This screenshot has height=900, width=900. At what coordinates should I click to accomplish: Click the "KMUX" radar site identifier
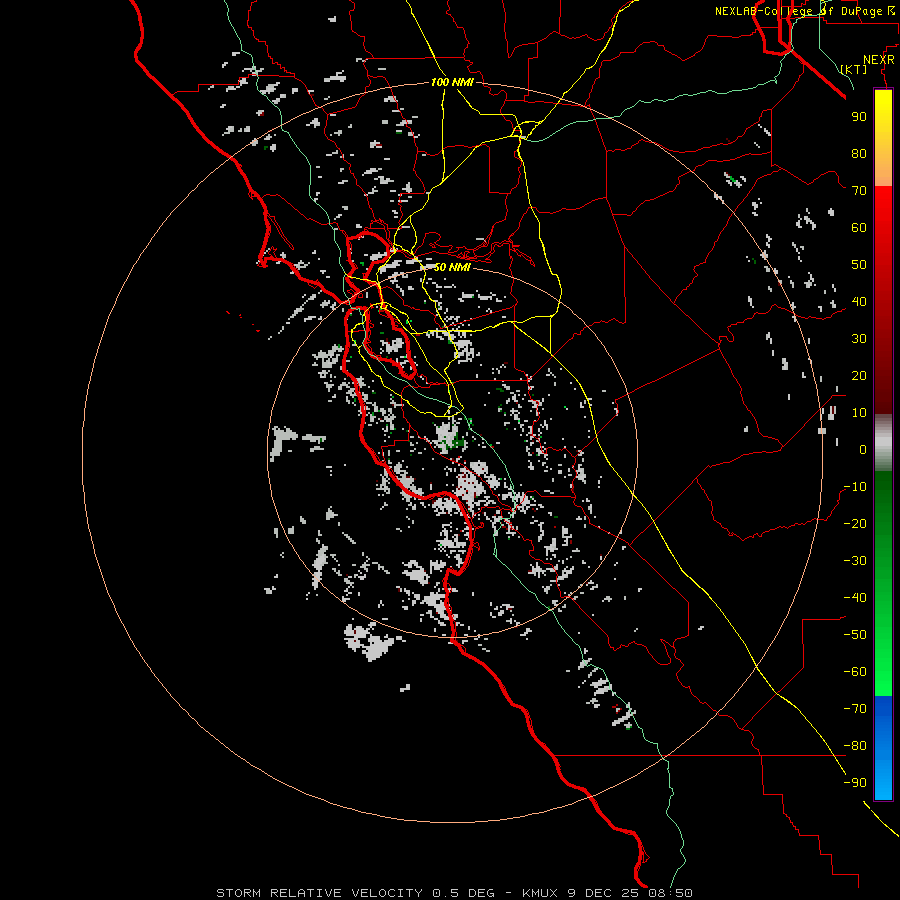click(542, 893)
